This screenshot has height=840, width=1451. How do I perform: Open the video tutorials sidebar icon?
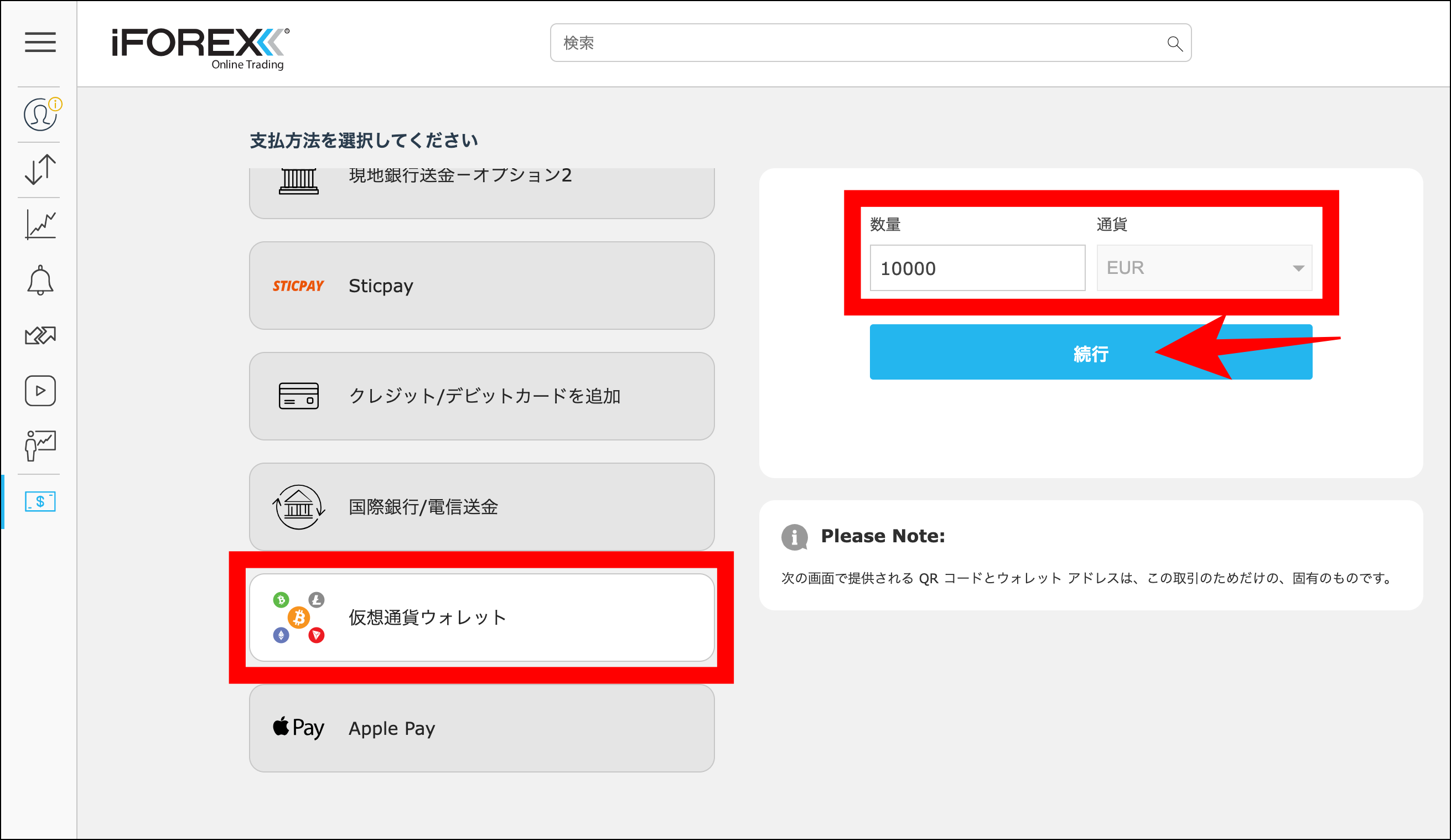(x=39, y=390)
